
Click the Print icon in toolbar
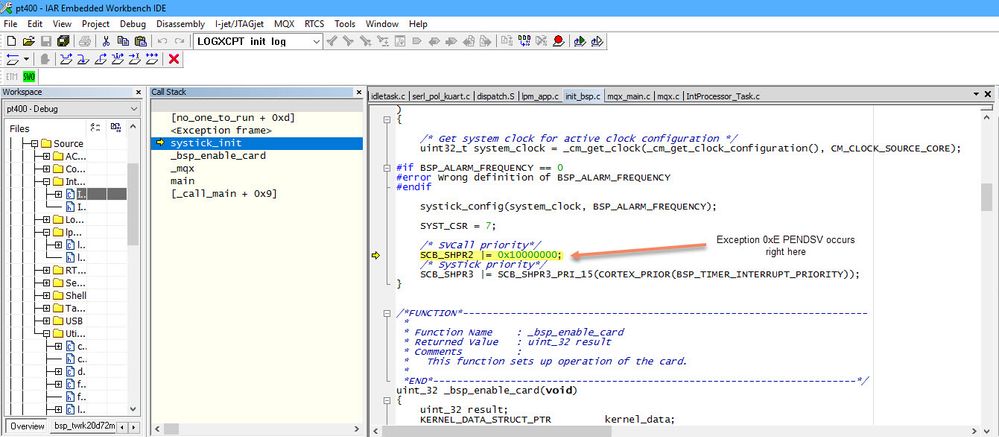[85, 41]
